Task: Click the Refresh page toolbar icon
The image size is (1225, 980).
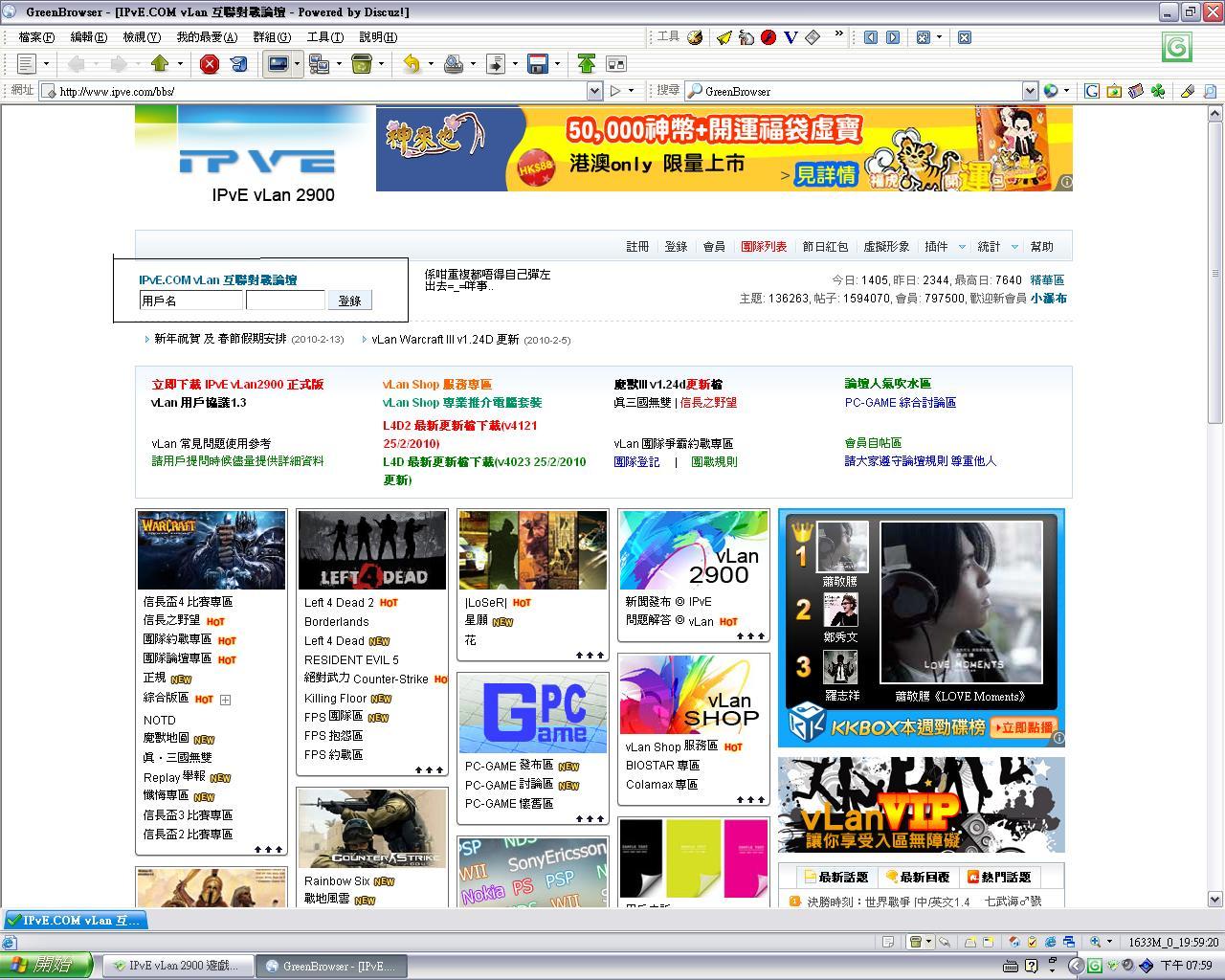Action: pyautogui.click(x=238, y=64)
